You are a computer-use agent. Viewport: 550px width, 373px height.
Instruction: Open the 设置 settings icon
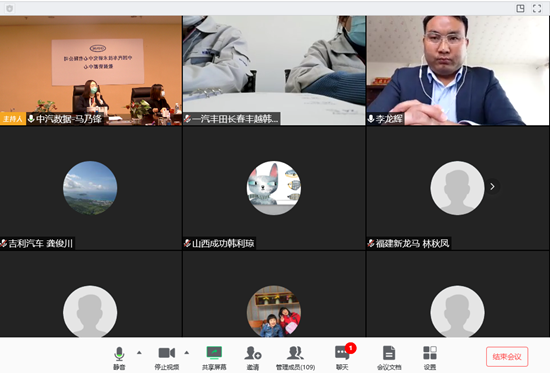pyautogui.click(x=430, y=358)
